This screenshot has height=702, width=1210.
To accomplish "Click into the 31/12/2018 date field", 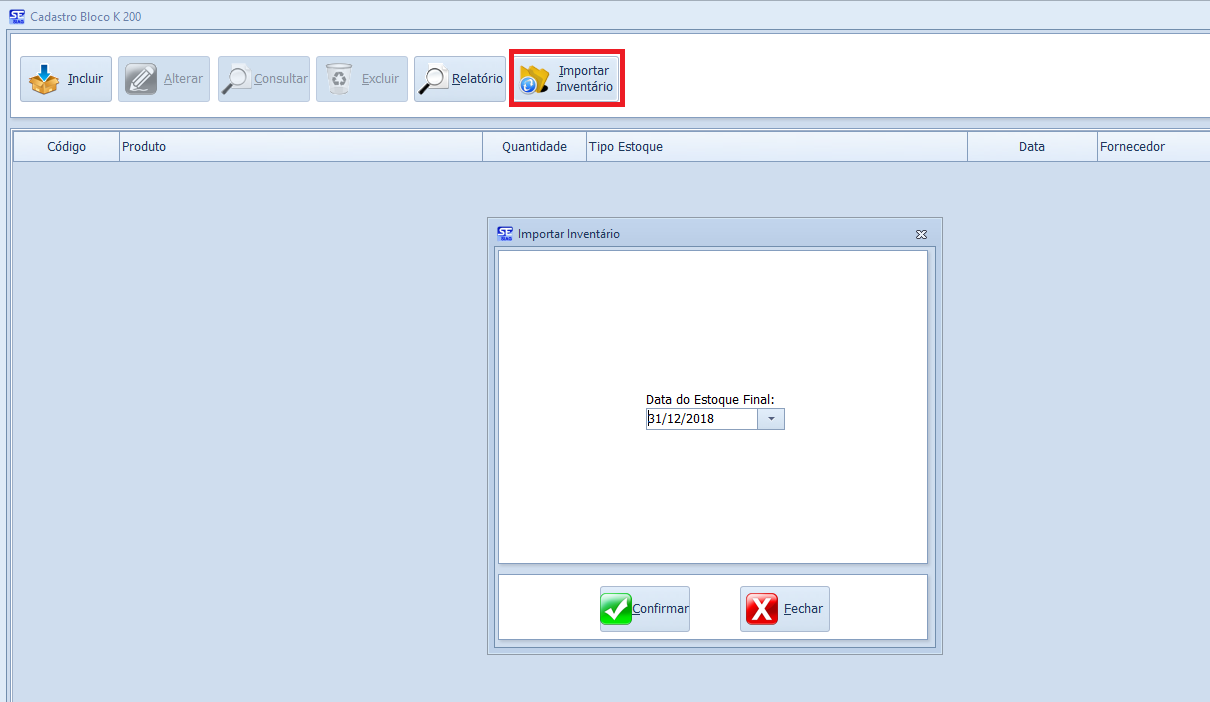I will [x=700, y=419].
